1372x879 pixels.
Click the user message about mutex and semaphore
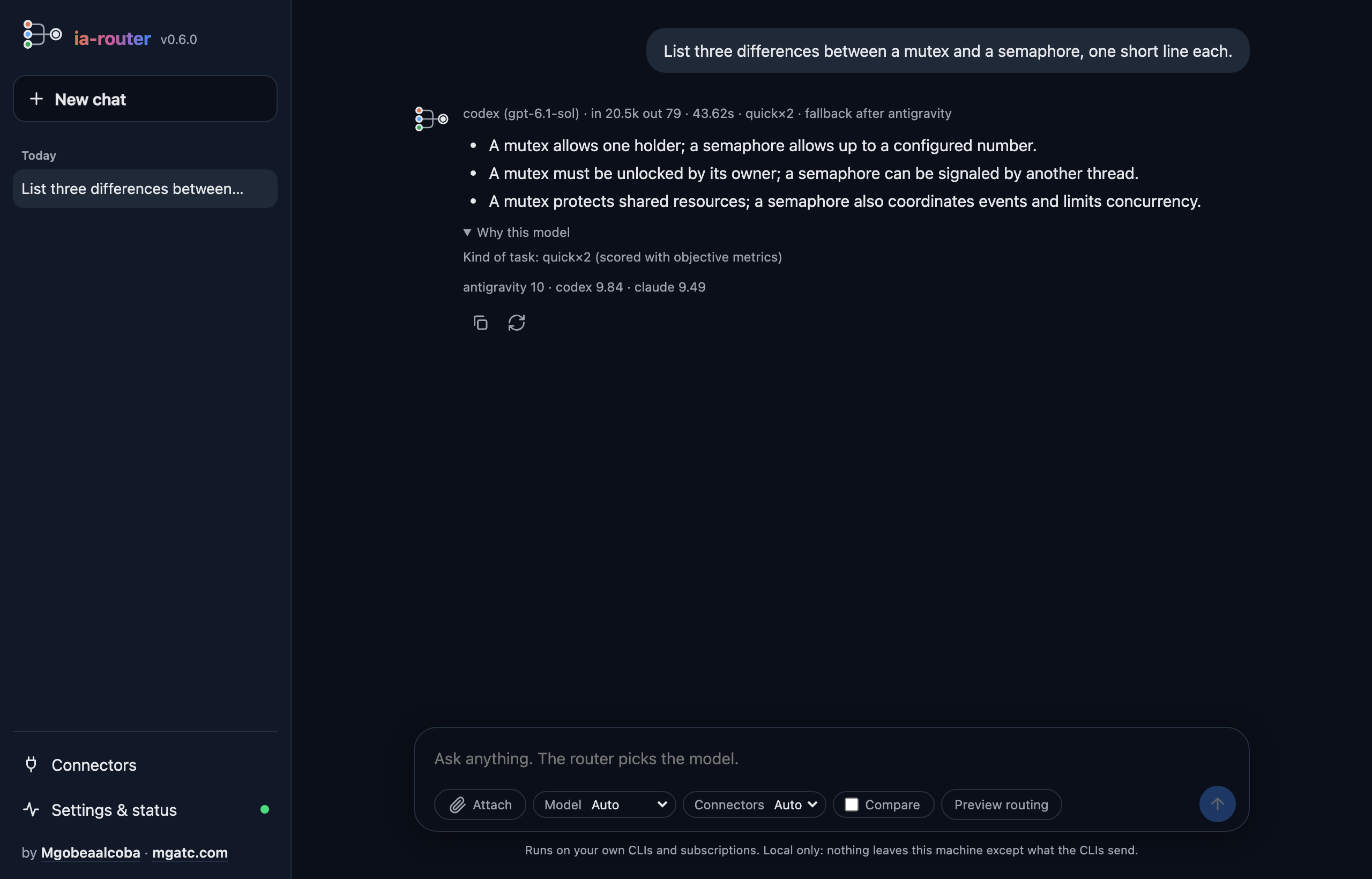(x=948, y=51)
